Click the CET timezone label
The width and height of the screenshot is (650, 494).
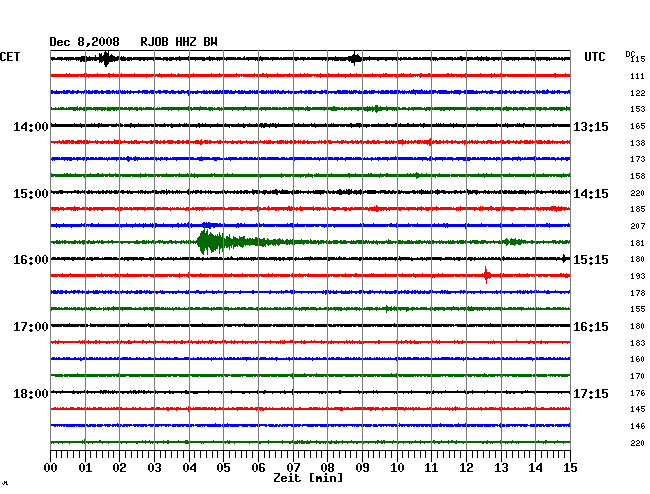click(10, 57)
